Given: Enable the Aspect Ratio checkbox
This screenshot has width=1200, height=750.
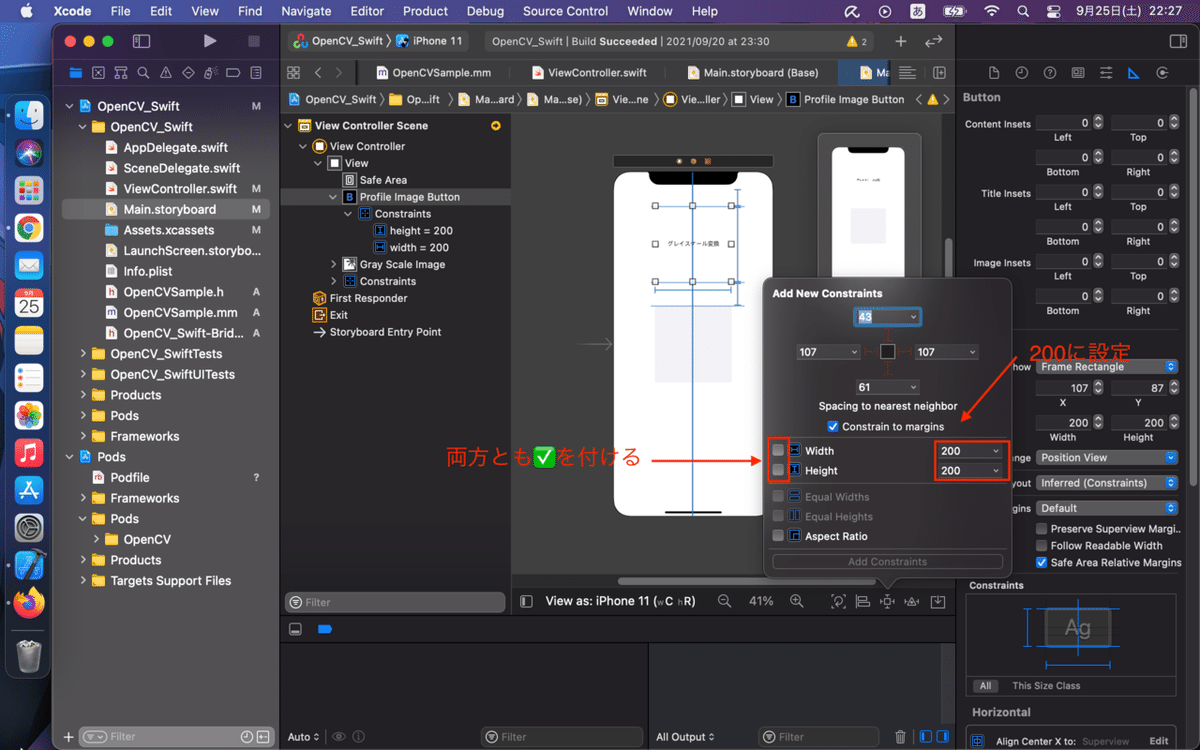Looking at the screenshot, I should [x=778, y=536].
